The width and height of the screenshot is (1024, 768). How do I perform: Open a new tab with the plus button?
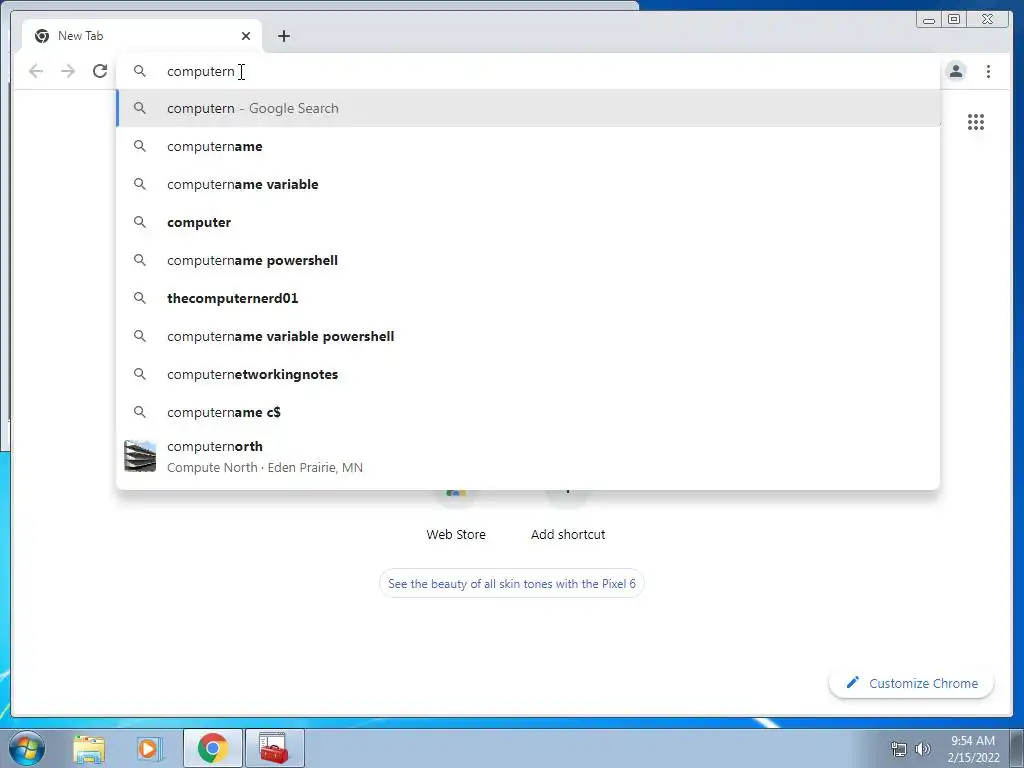pos(283,36)
